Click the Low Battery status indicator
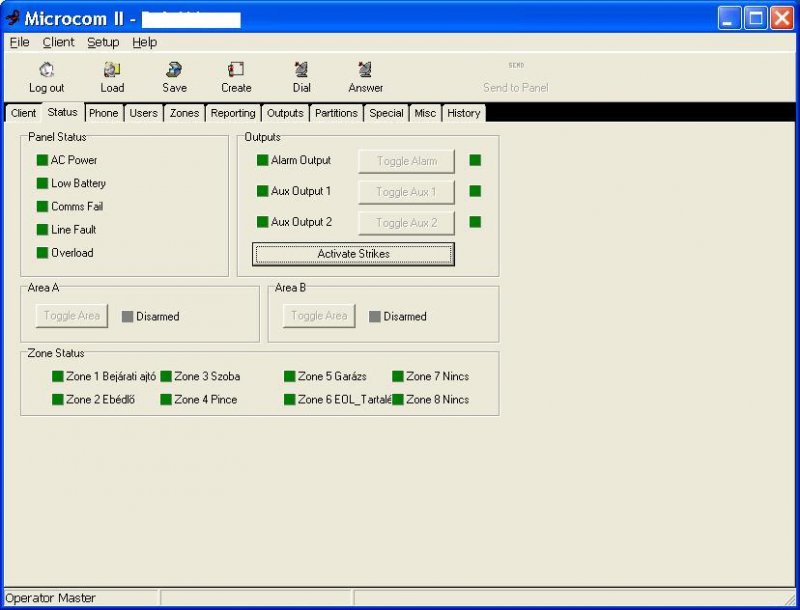 point(42,183)
